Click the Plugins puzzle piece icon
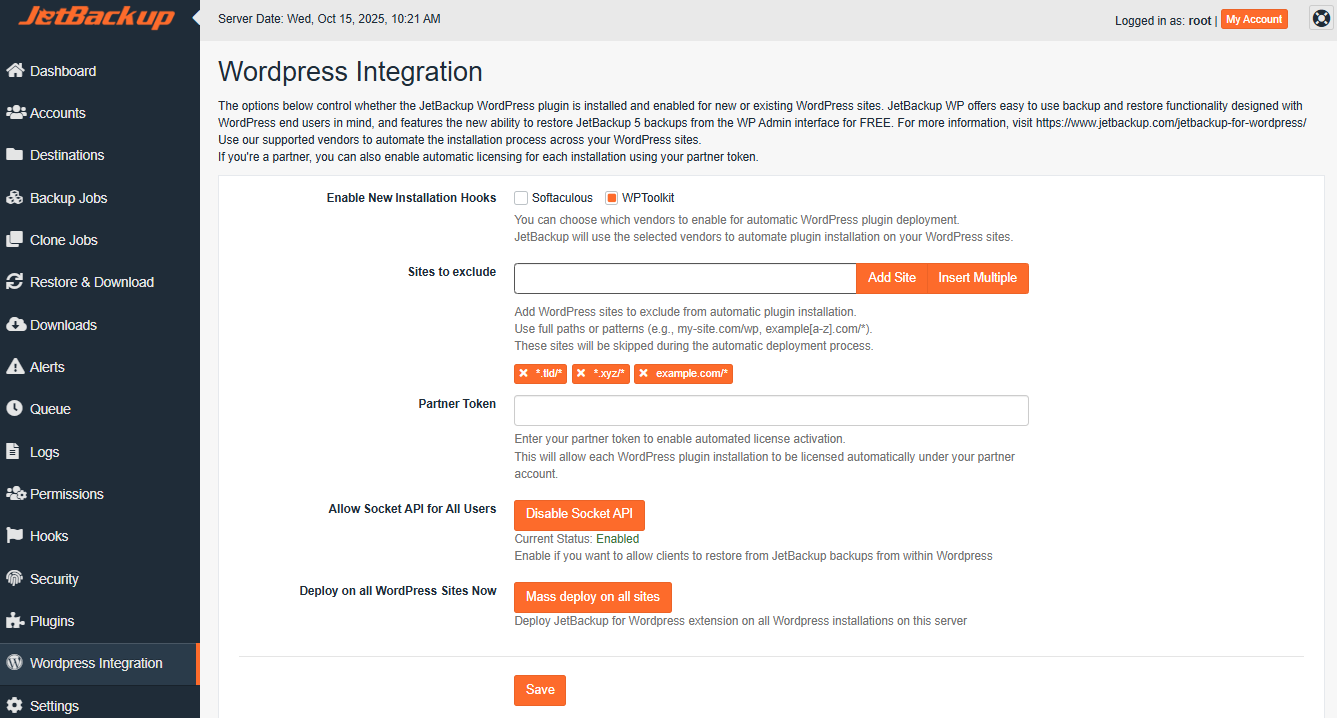This screenshot has width=1337, height=718. (x=15, y=621)
